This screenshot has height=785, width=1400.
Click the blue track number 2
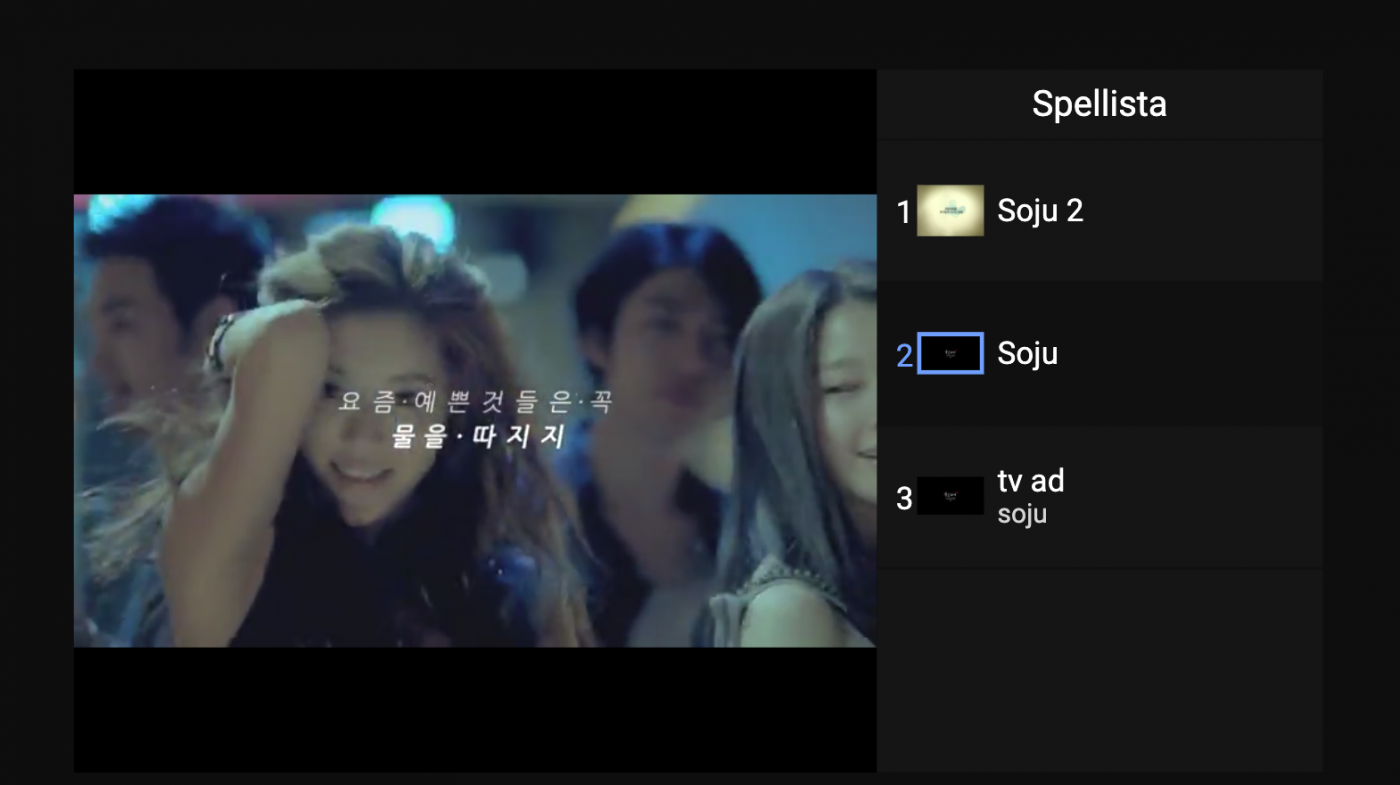pyautogui.click(x=904, y=355)
